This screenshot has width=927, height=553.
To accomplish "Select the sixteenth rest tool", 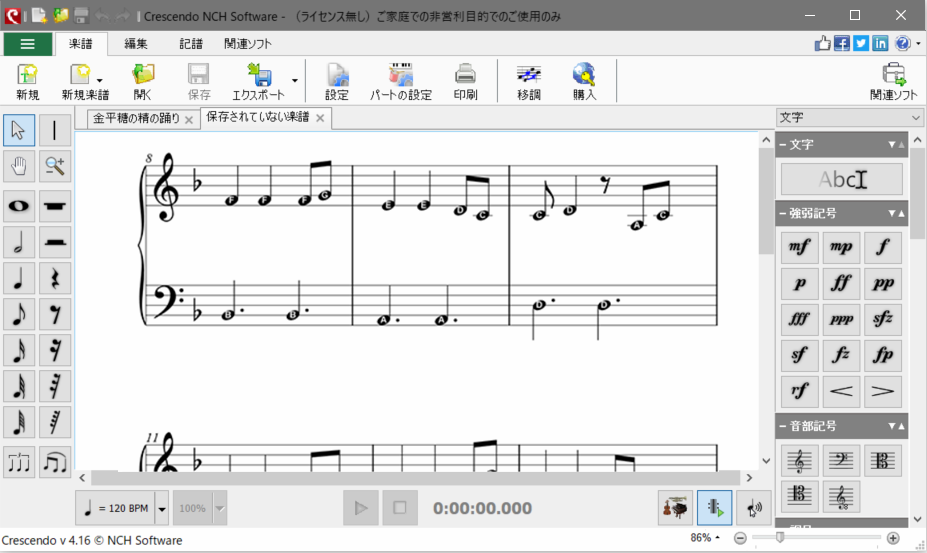I will tap(55, 351).
